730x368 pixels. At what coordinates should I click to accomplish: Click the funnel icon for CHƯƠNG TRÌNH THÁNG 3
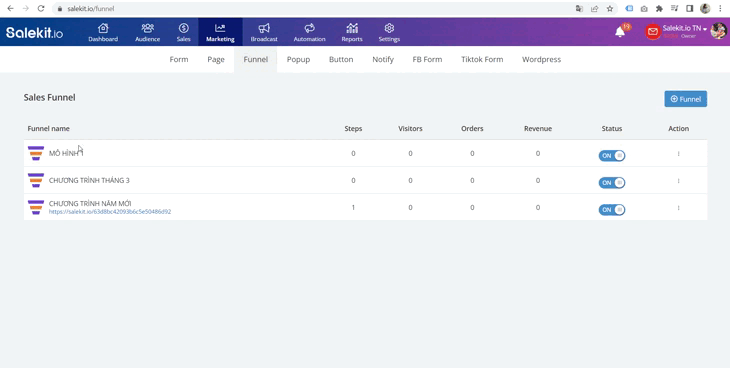[x=36, y=180]
